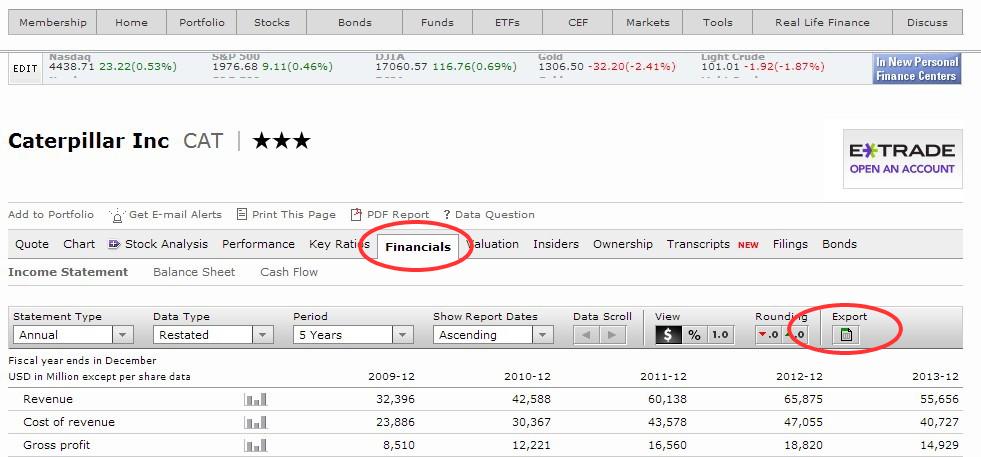Click the New Personal Finance Centers banner
Screen dimensions: 981x457
917,69
